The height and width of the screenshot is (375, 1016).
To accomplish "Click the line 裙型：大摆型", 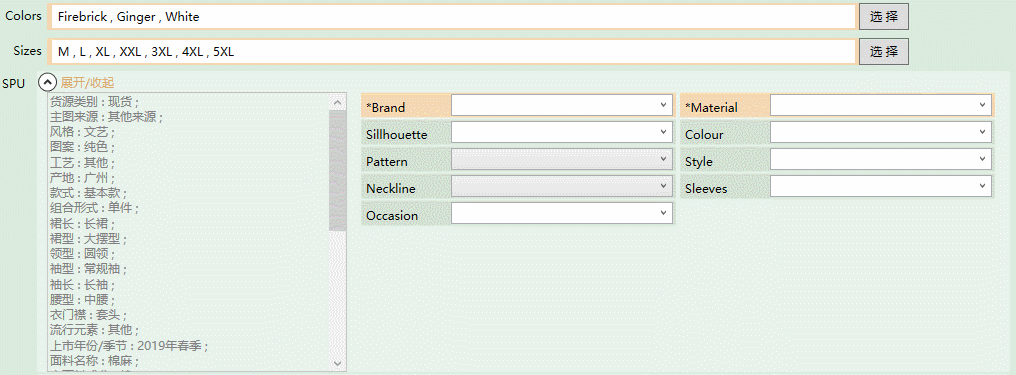I will pyautogui.click(x=89, y=239).
